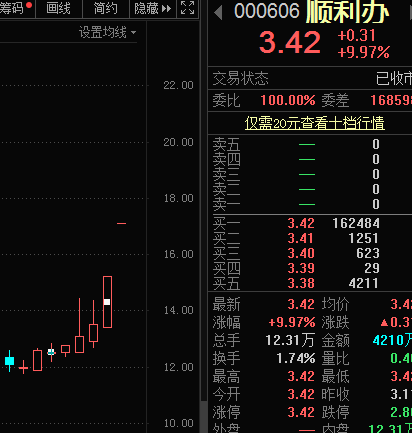Viewport: 412px width, 433px height.
Task: Open 仅需20元查看十档行情 link
Action: pyautogui.click(x=315, y=123)
